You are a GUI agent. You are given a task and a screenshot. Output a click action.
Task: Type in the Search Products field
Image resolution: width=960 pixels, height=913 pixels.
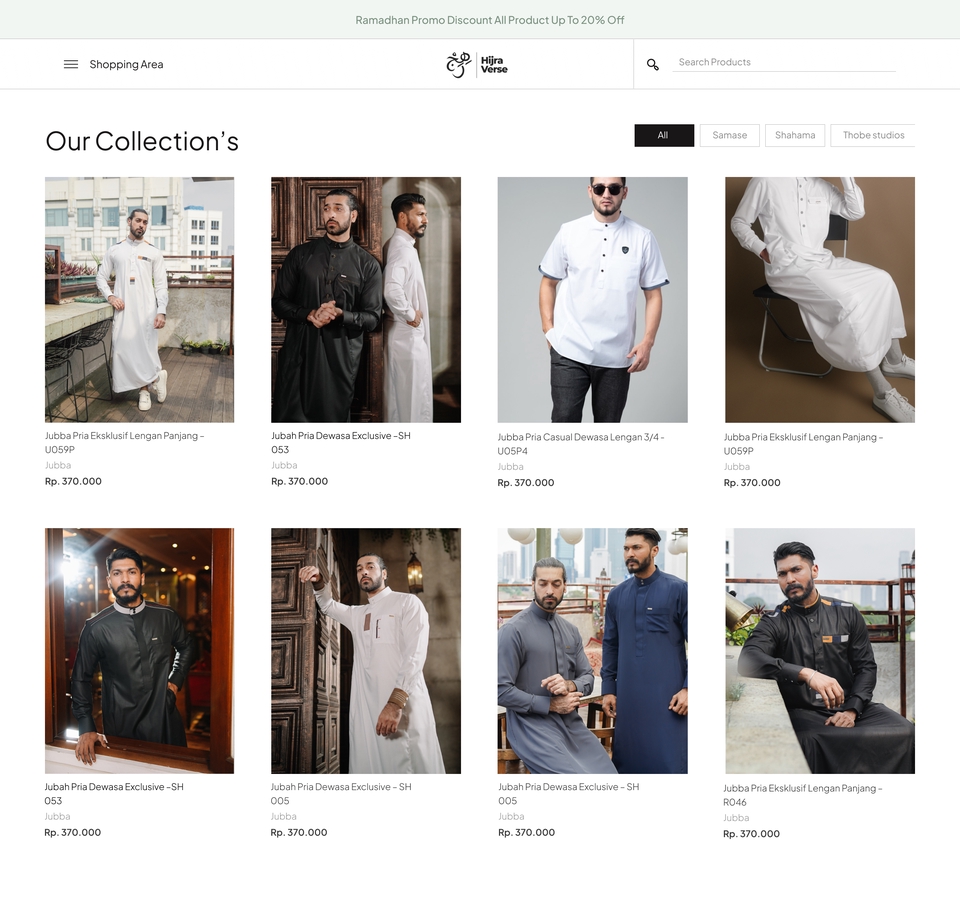click(x=783, y=62)
